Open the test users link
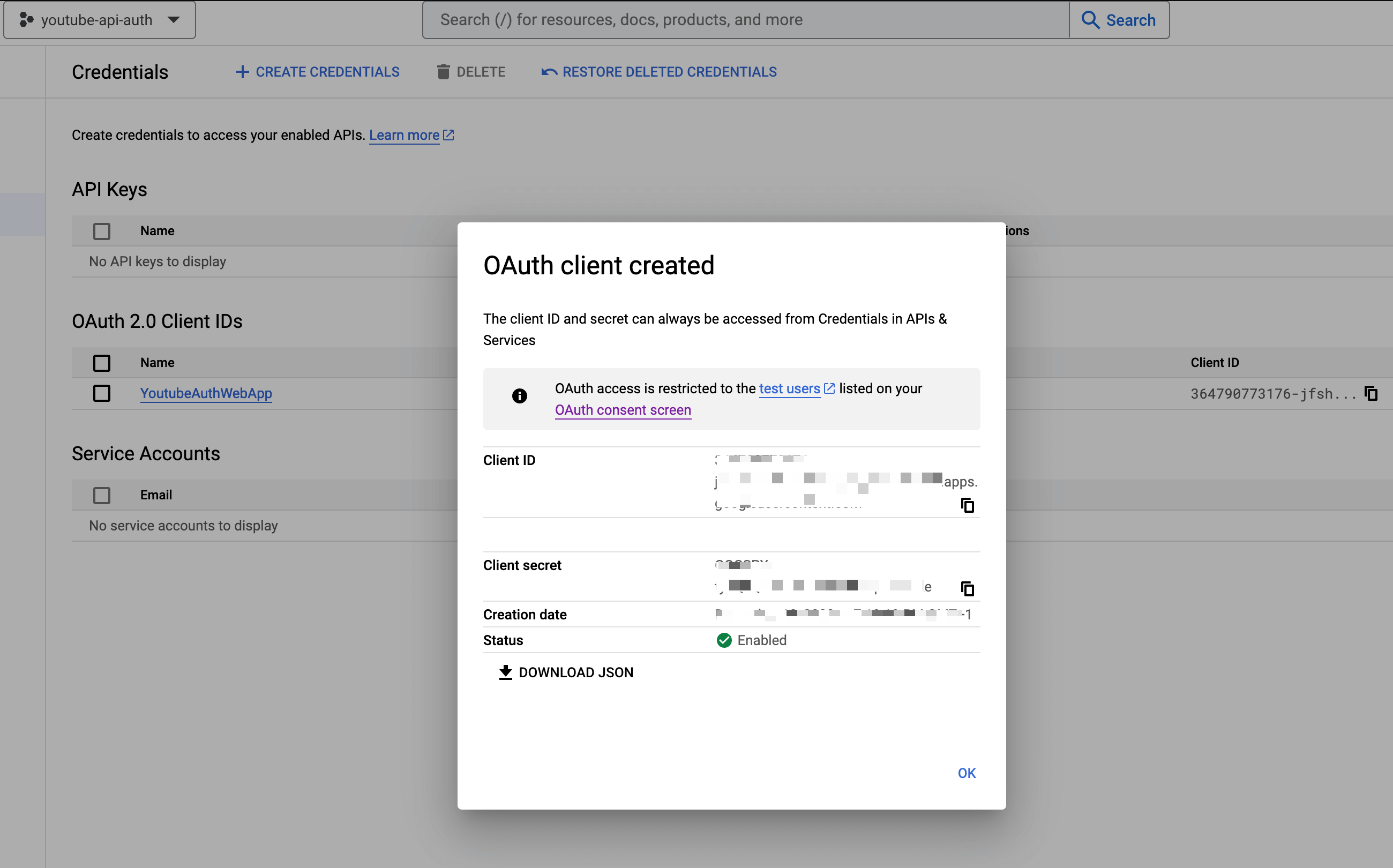 (790, 388)
